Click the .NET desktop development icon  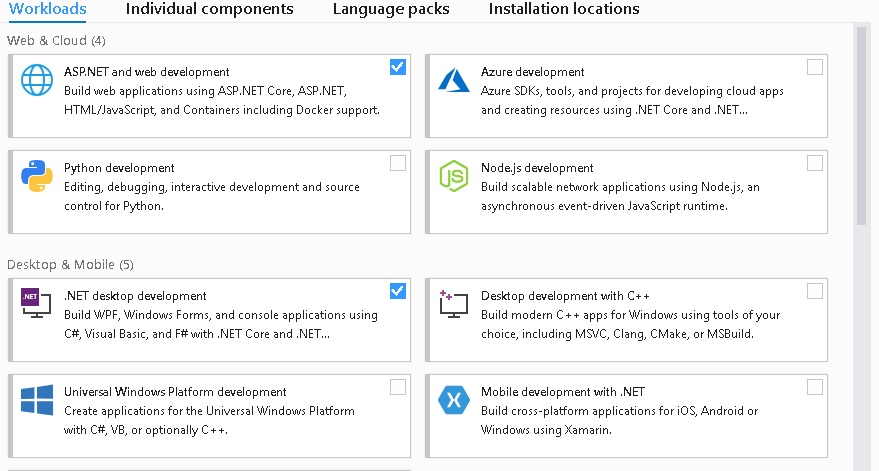coord(36,303)
